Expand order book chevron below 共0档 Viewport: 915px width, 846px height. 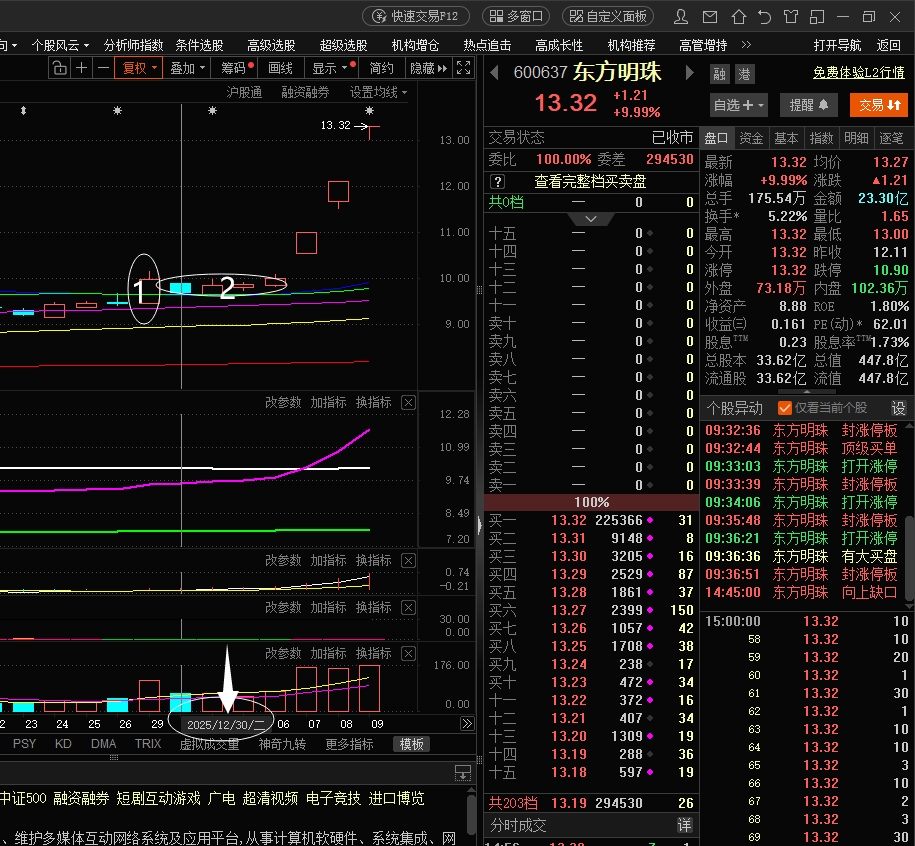point(591,219)
